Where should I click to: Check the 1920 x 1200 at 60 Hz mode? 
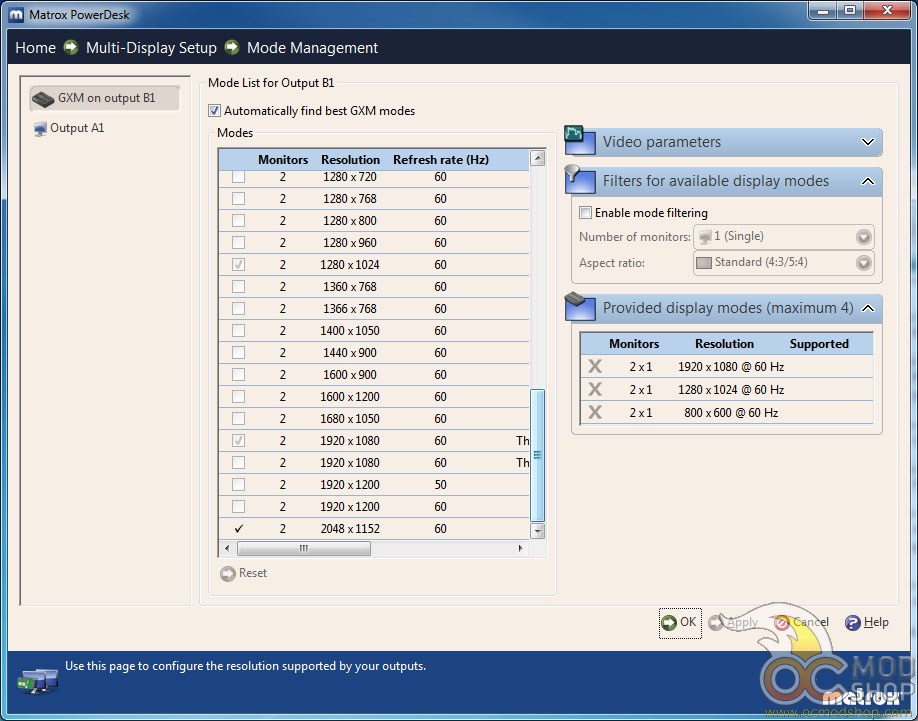point(238,507)
